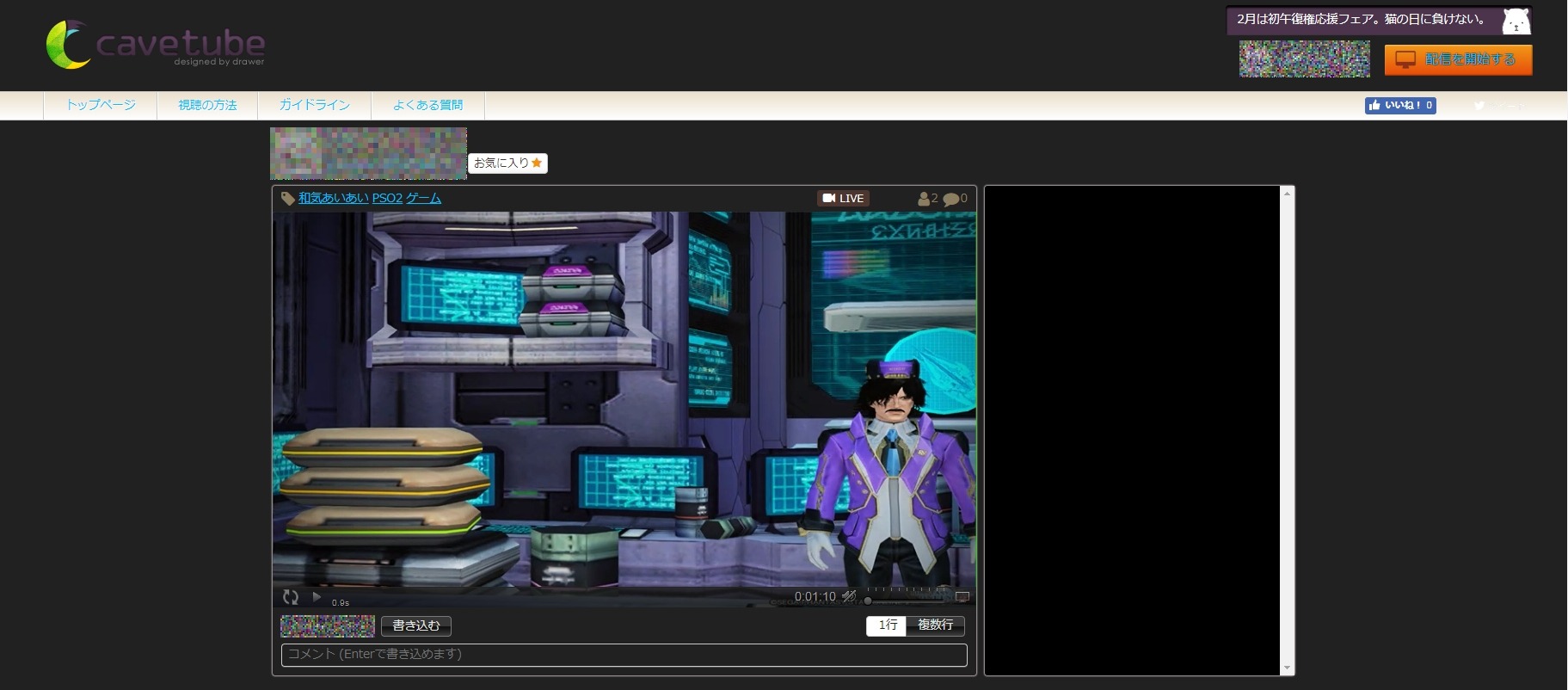Open the ガイドライン menu item

[x=314, y=105]
